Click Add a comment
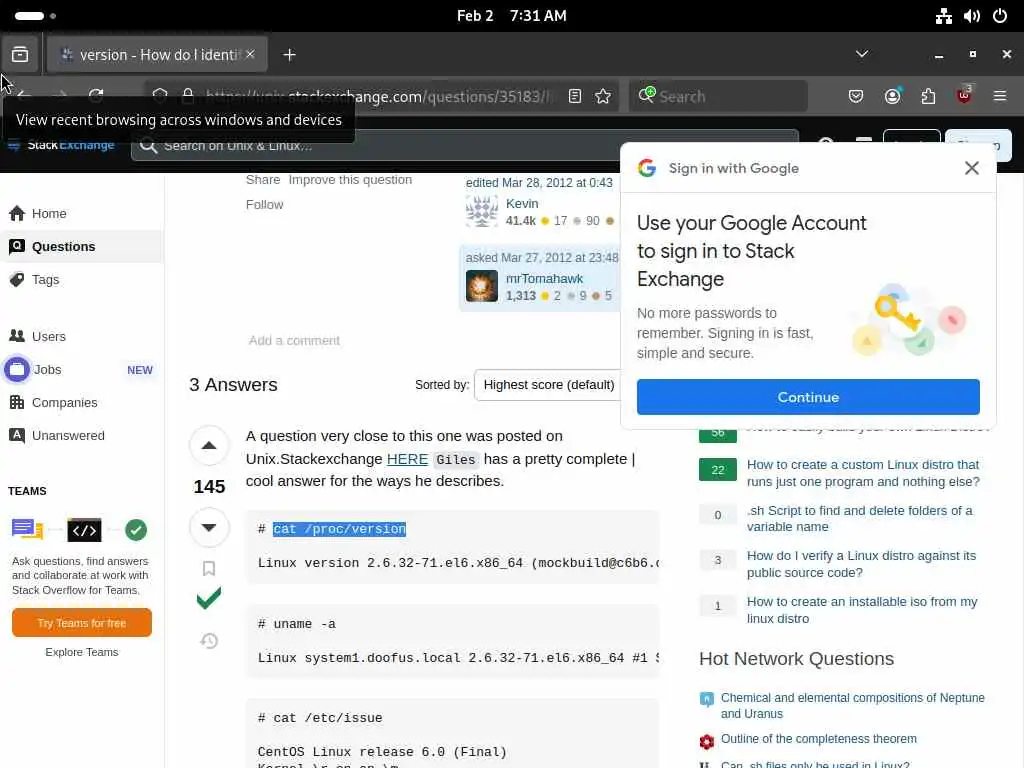The image size is (1024, 768). (294, 340)
